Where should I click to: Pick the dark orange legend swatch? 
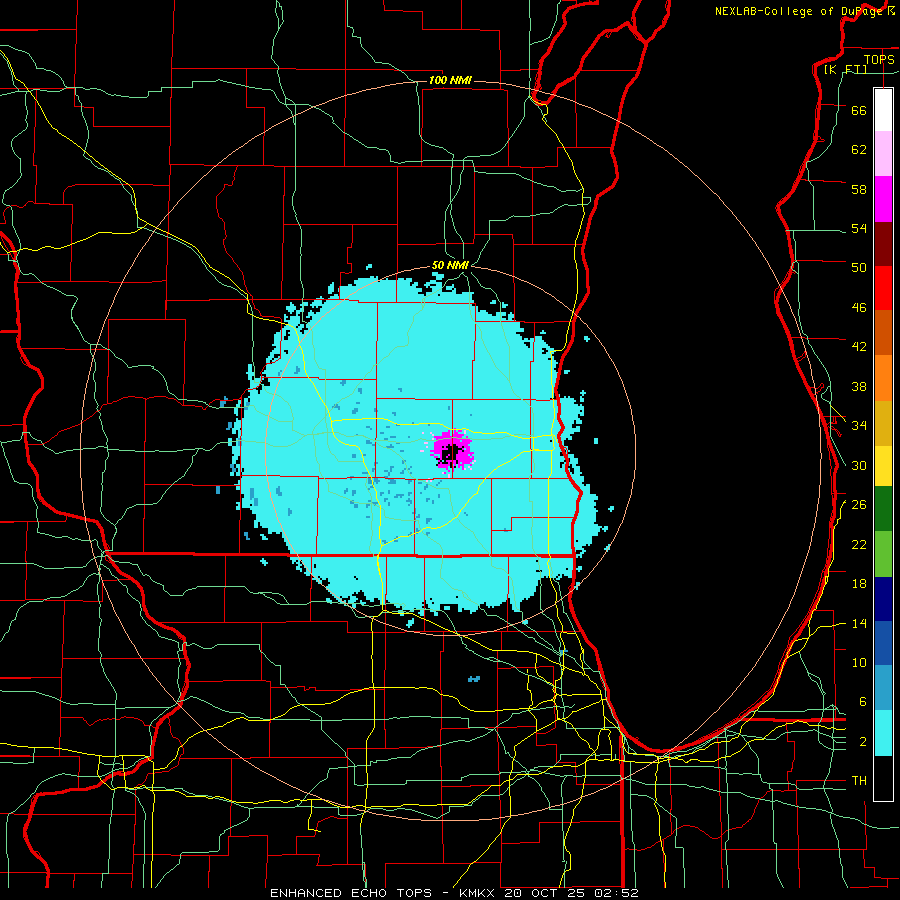[x=883, y=332]
